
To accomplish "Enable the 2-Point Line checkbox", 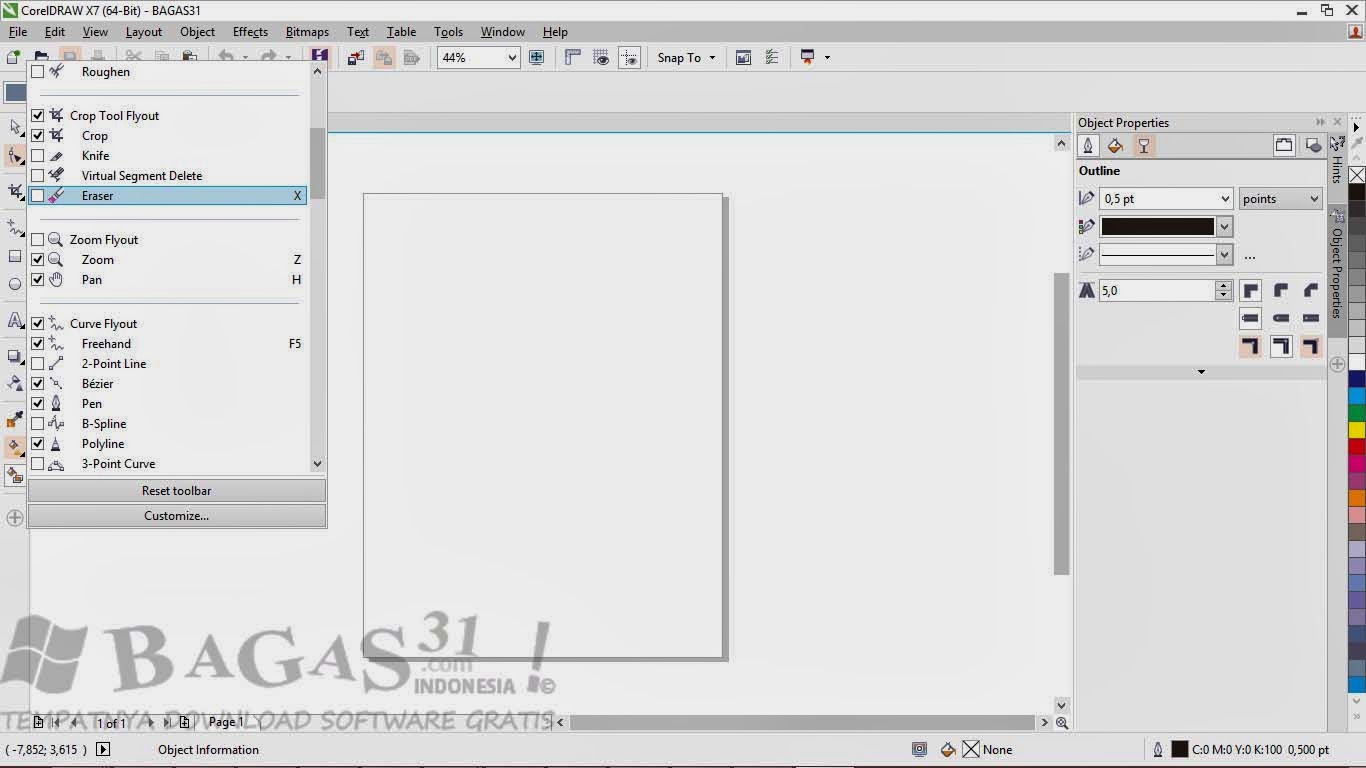I will [38, 364].
